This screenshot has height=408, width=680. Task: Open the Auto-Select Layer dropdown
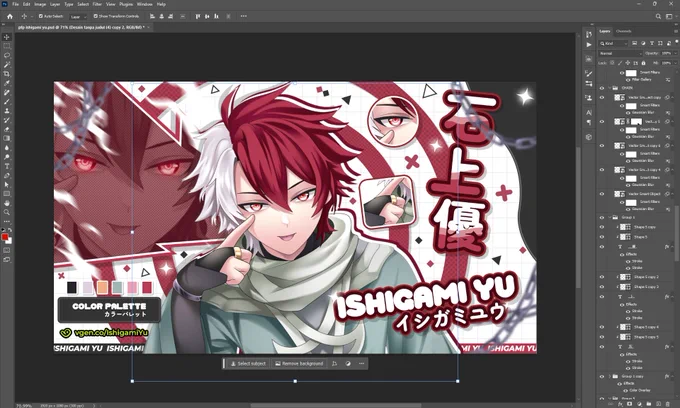click(78, 16)
